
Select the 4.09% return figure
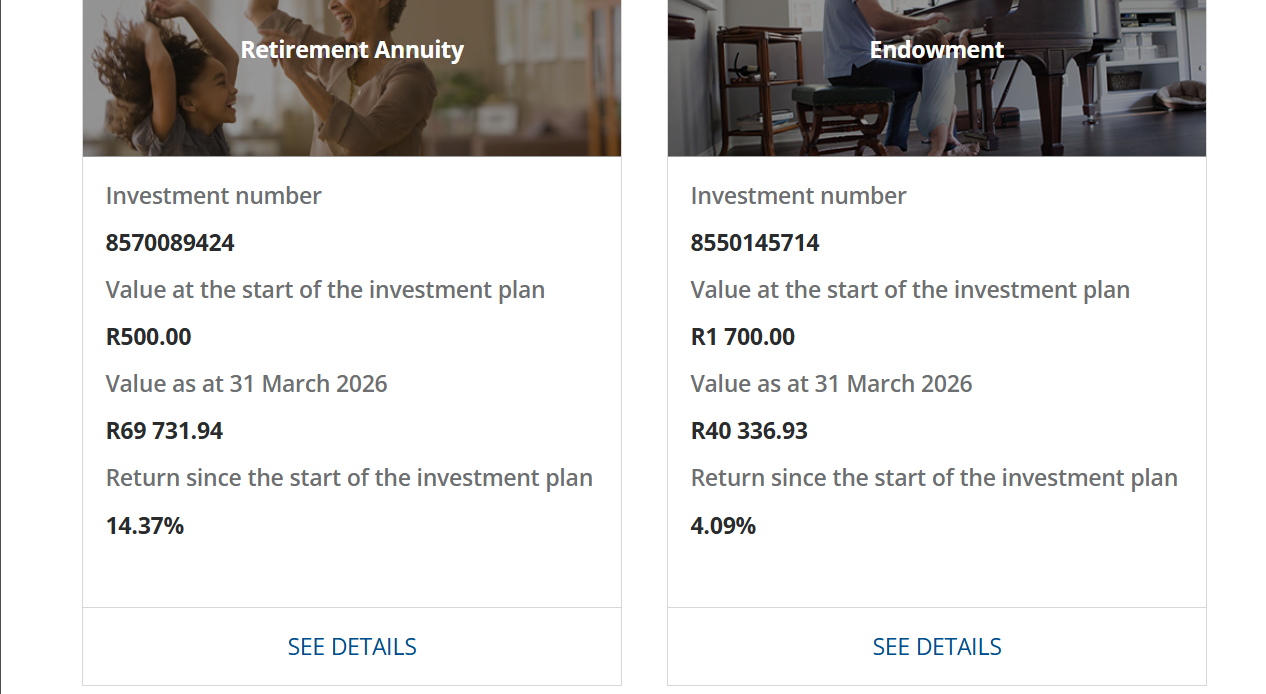[x=723, y=525]
